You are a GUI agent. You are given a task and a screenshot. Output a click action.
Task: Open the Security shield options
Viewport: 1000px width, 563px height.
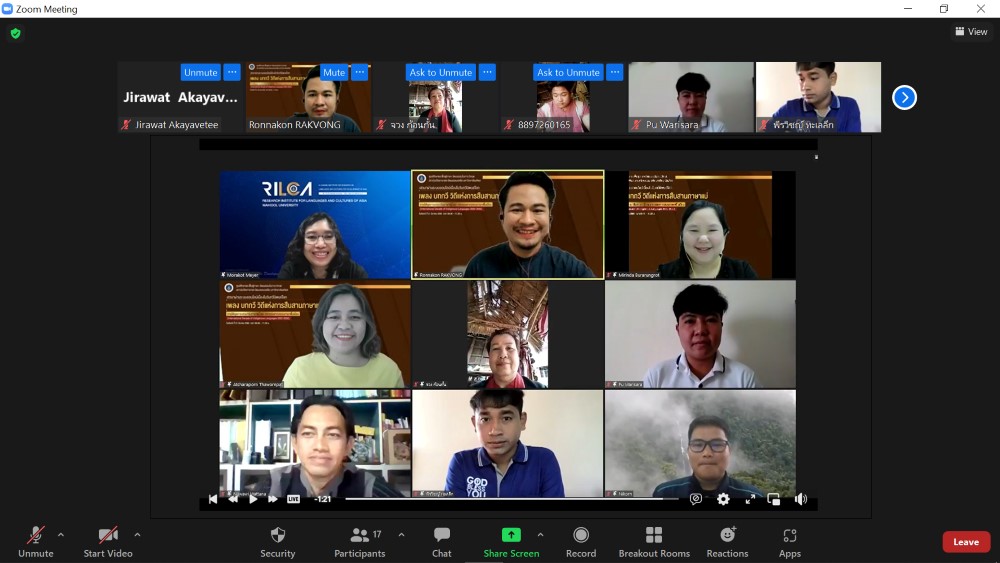point(278,541)
